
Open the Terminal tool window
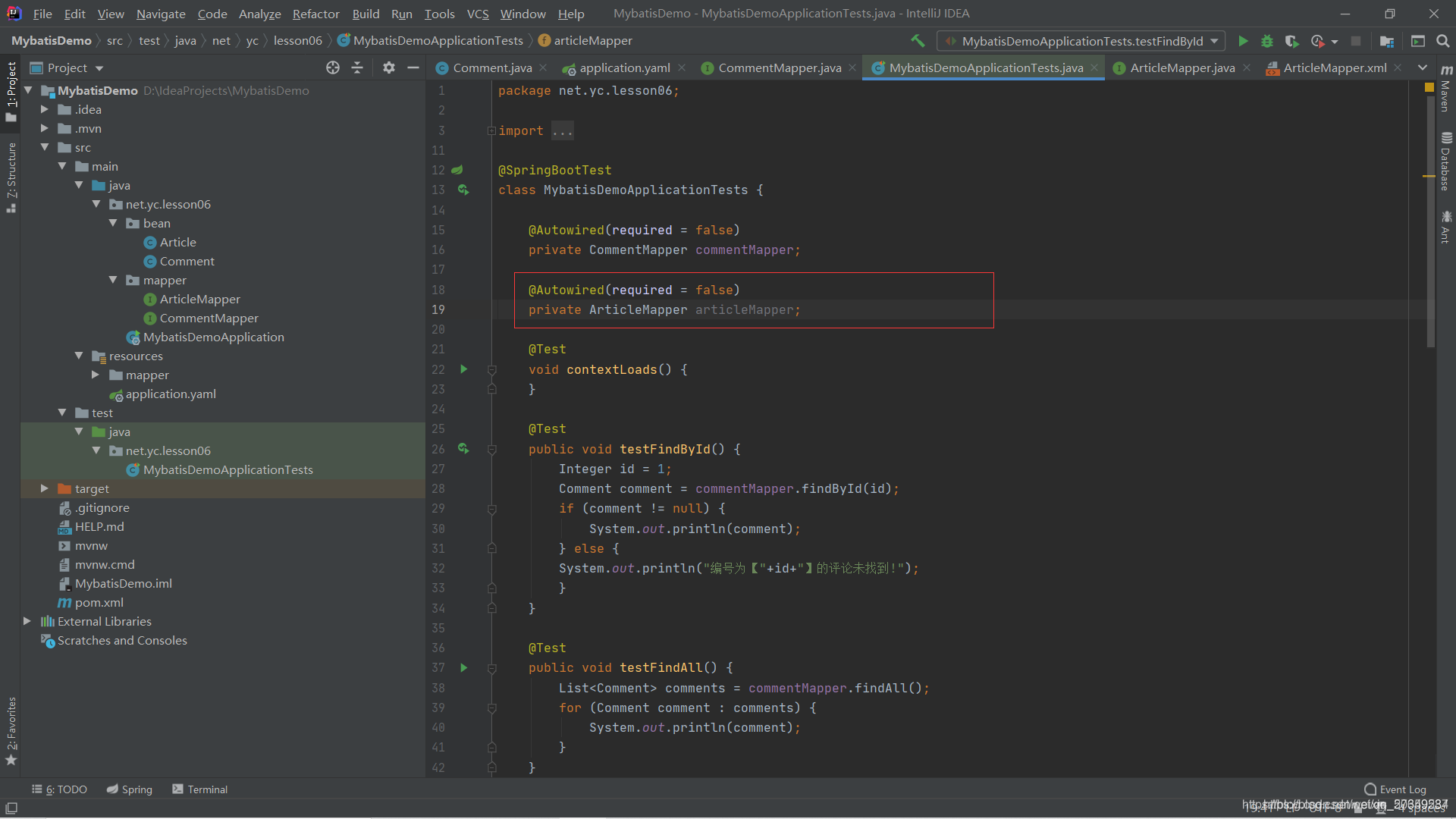coord(200,789)
